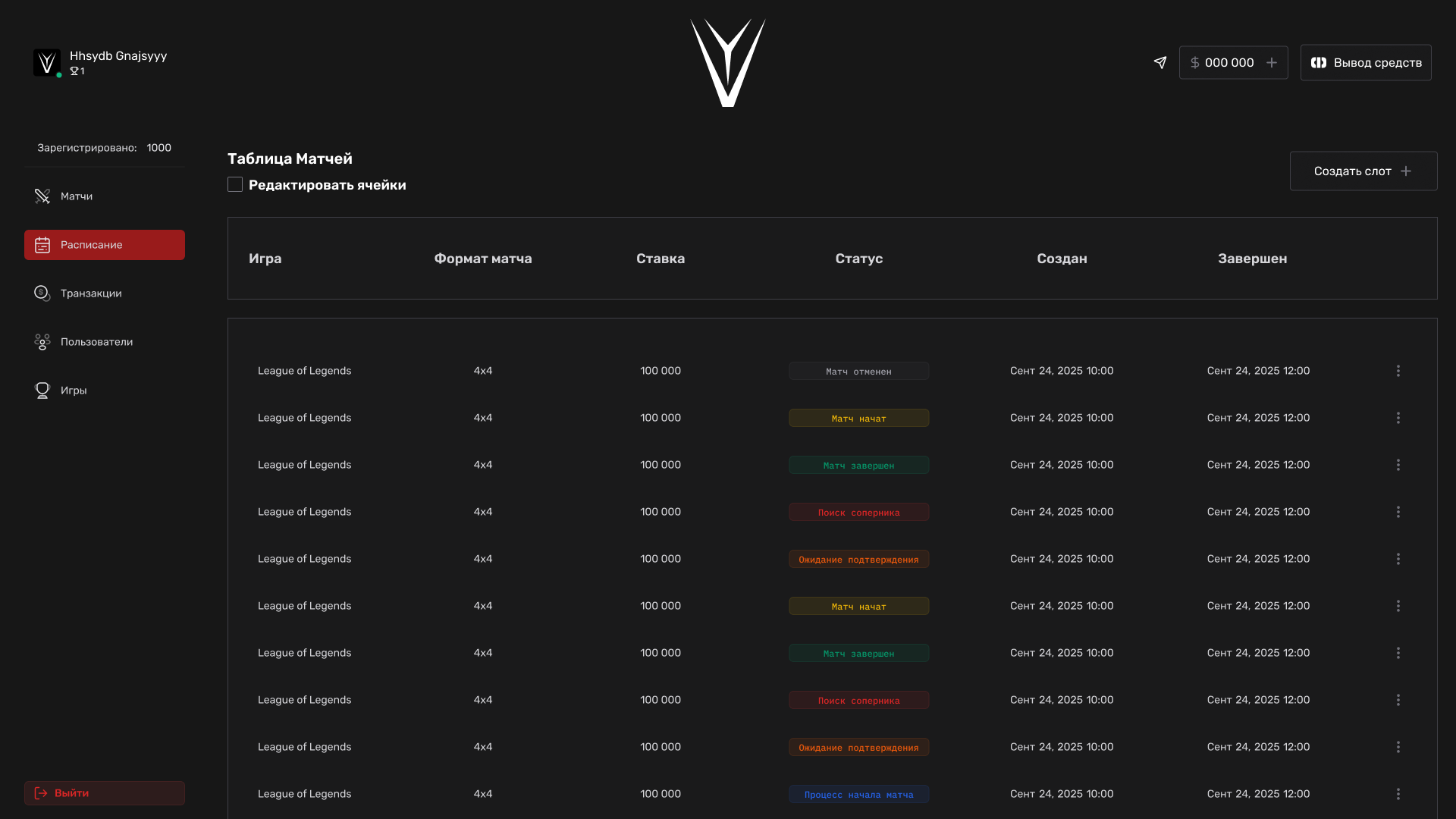
Task: Click the Зарегистрировано: 1000 counter
Action: point(105,148)
